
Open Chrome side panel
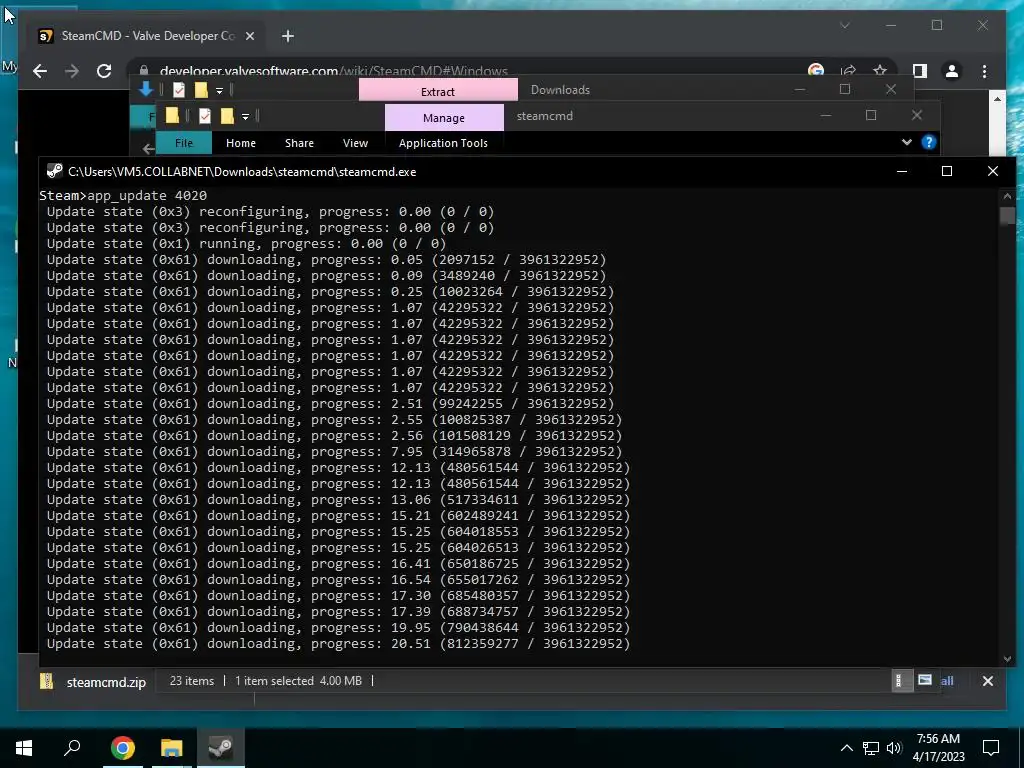[920, 71]
